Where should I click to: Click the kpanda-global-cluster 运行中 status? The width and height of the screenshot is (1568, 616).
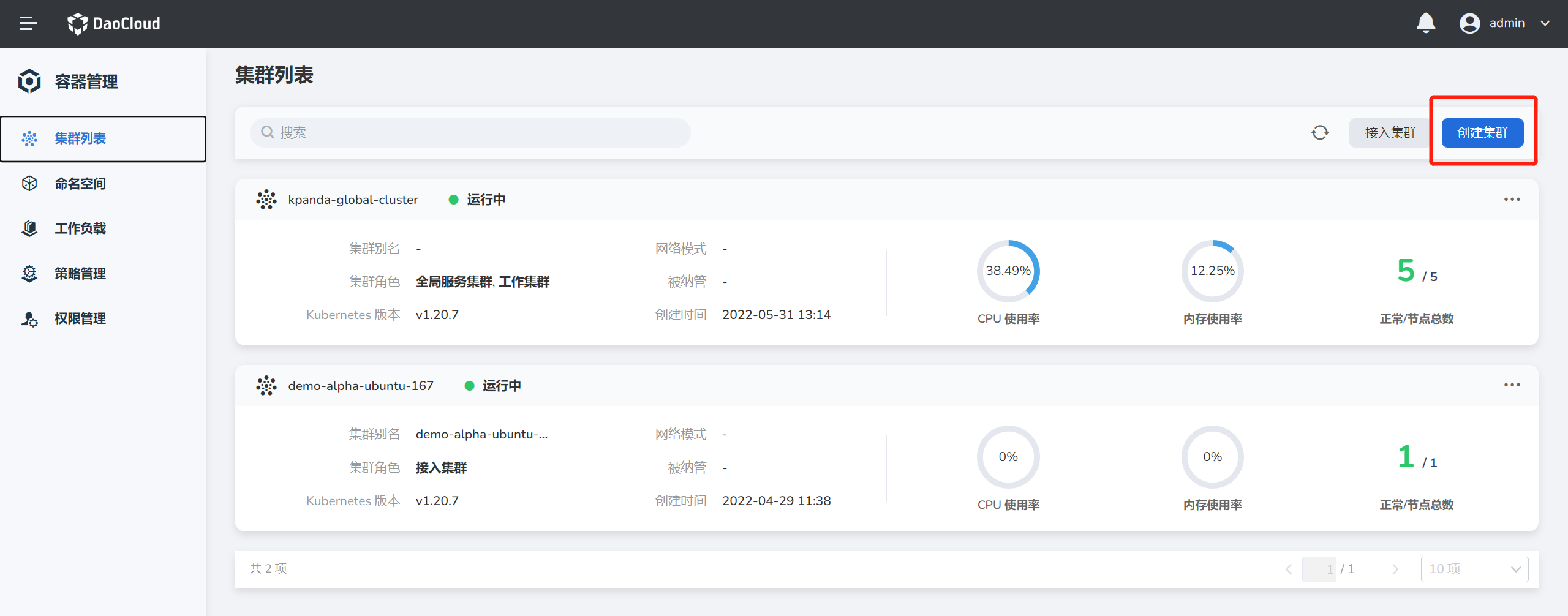click(477, 200)
